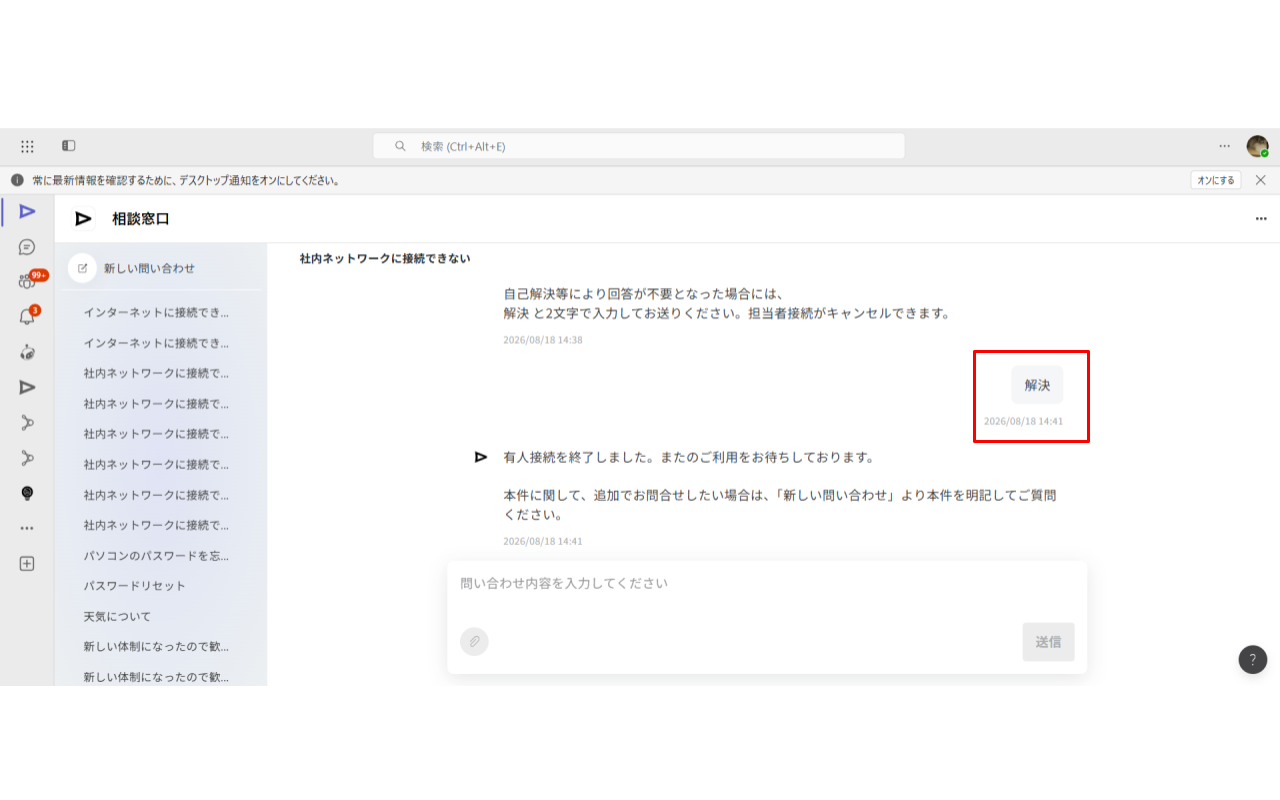Open the パソコンのパスワードを忘... inquiry
The height and width of the screenshot is (800, 1280).
coord(157,555)
